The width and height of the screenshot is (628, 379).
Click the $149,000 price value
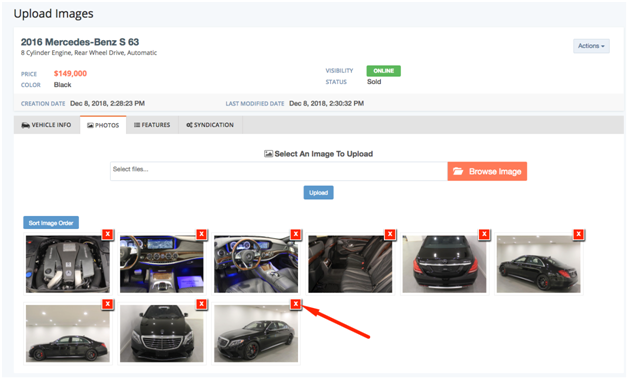(x=70, y=73)
